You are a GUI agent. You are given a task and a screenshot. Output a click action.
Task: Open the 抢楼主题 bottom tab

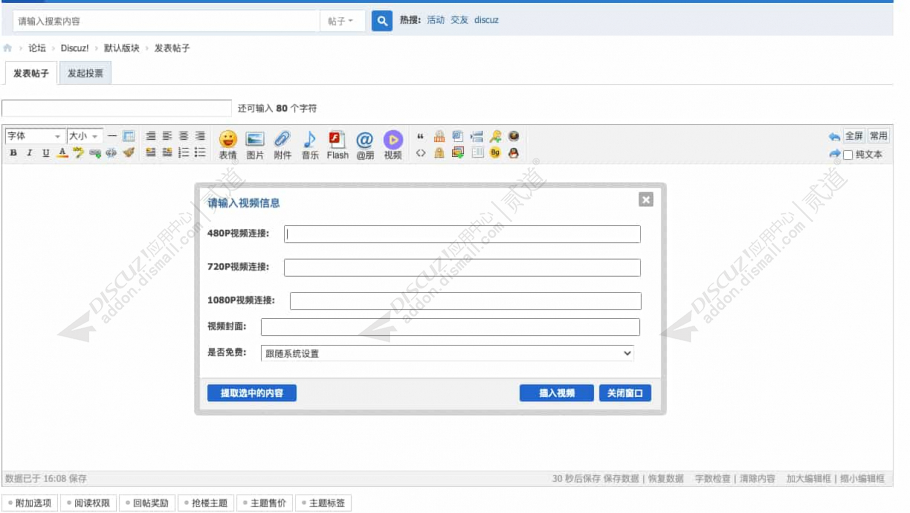pos(205,503)
